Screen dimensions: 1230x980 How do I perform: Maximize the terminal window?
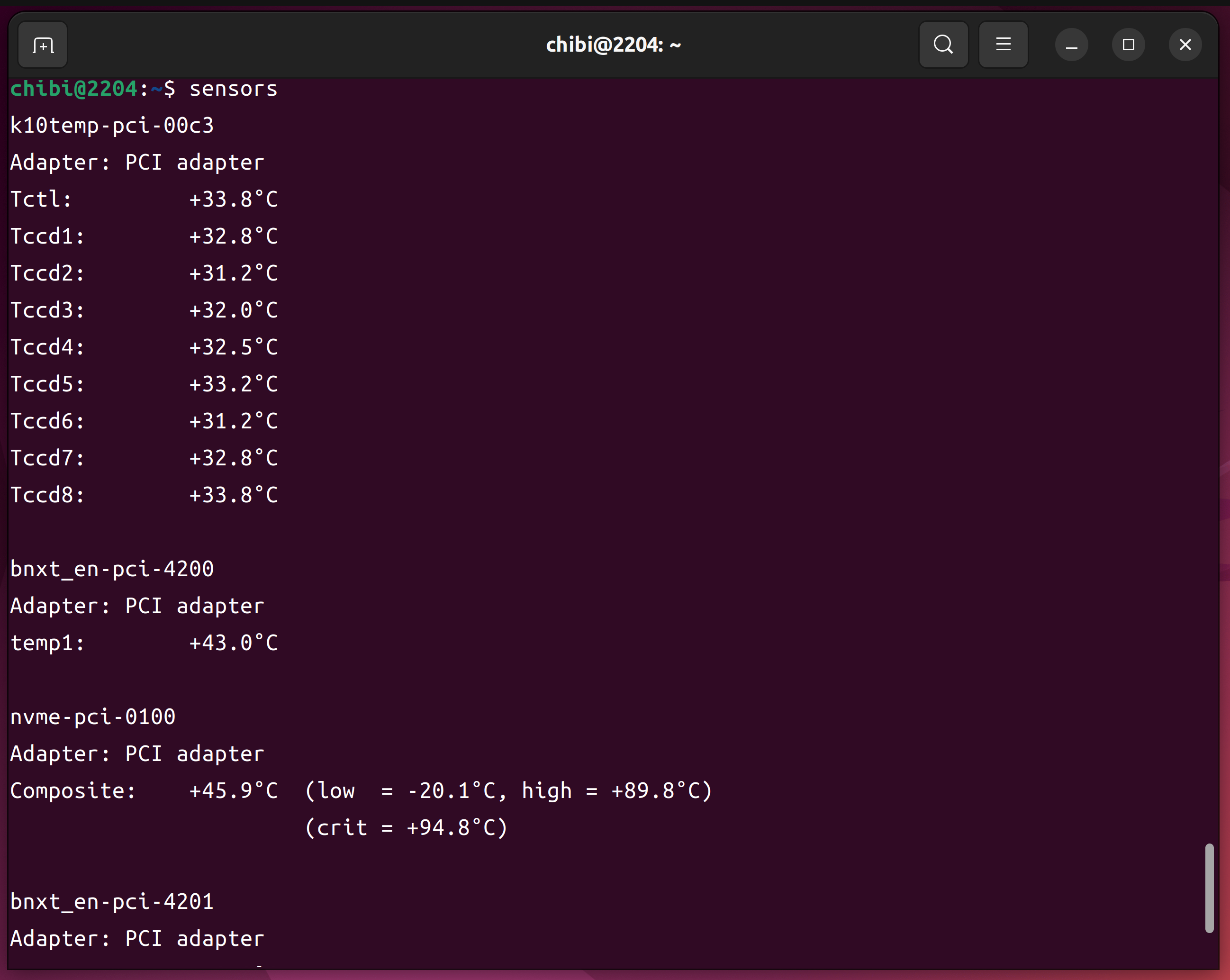click(1128, 45)
